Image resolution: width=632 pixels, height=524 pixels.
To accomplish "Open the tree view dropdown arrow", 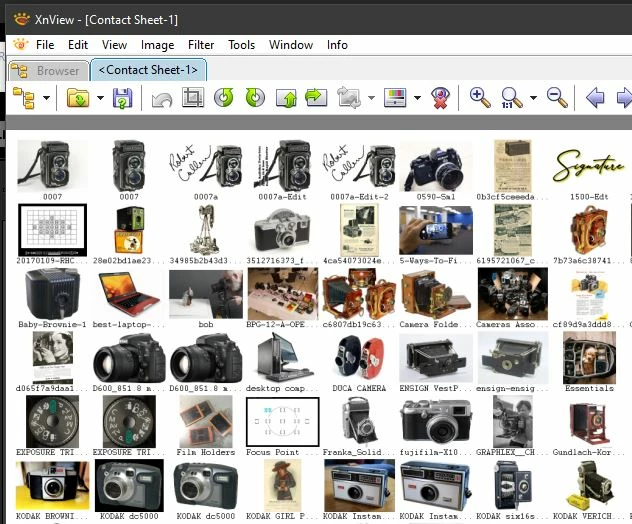I will (x=47, y=98).
